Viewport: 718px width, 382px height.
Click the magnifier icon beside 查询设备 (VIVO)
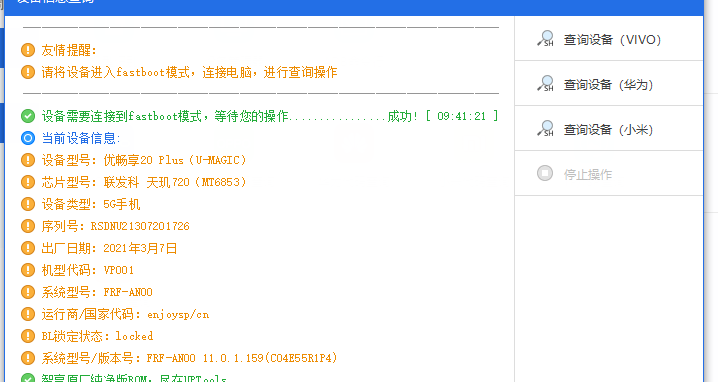point(545,38)
